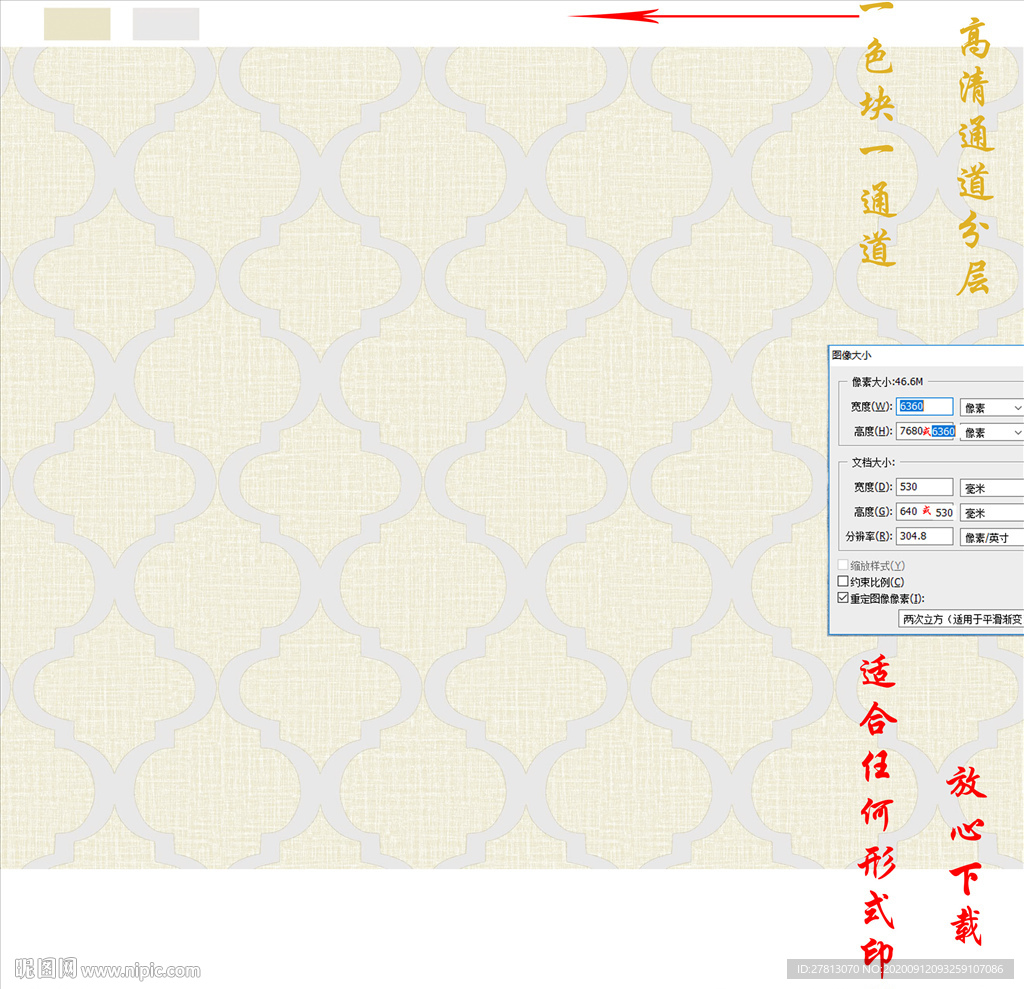1024x989 pixels.
Task: Click the pixel height (H) field showing 7680
Action: 924,431
